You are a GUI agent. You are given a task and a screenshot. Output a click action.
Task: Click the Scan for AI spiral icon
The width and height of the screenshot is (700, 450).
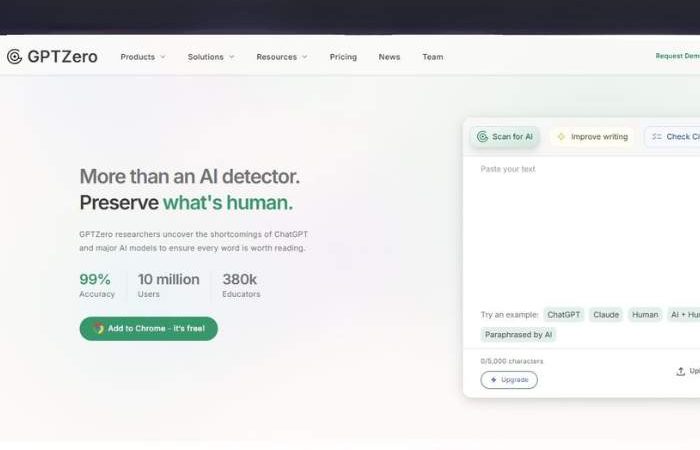pyautogui.click(x=482, y=137)
